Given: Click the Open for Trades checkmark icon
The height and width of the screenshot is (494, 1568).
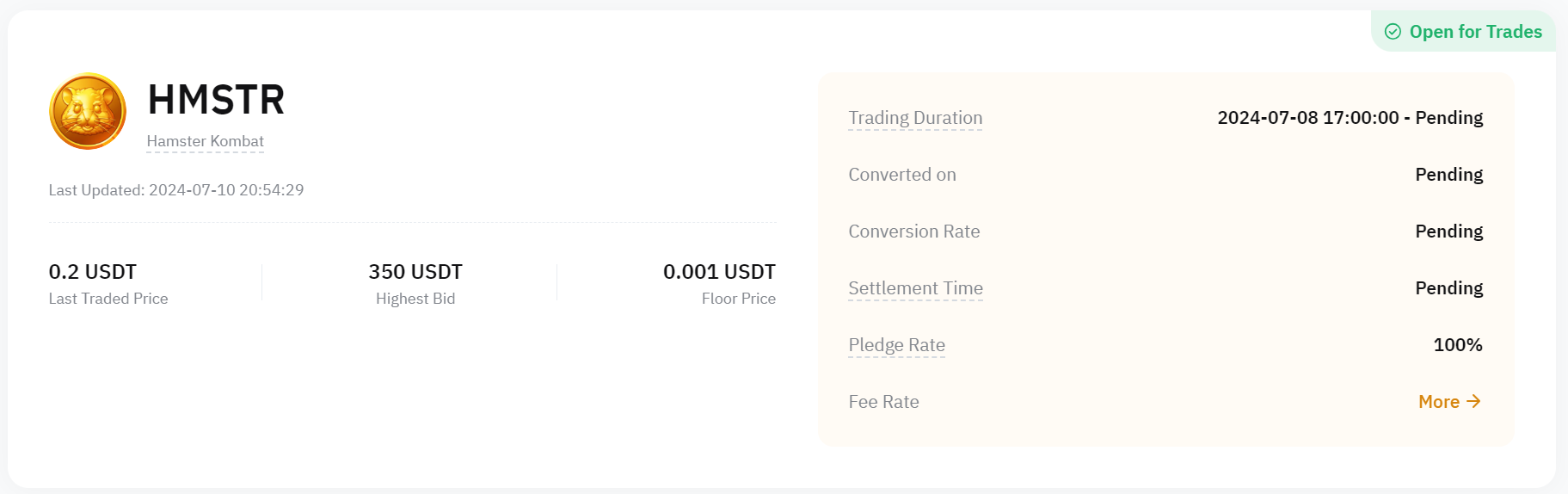Looking at the screenshot, I should 1393,32.
